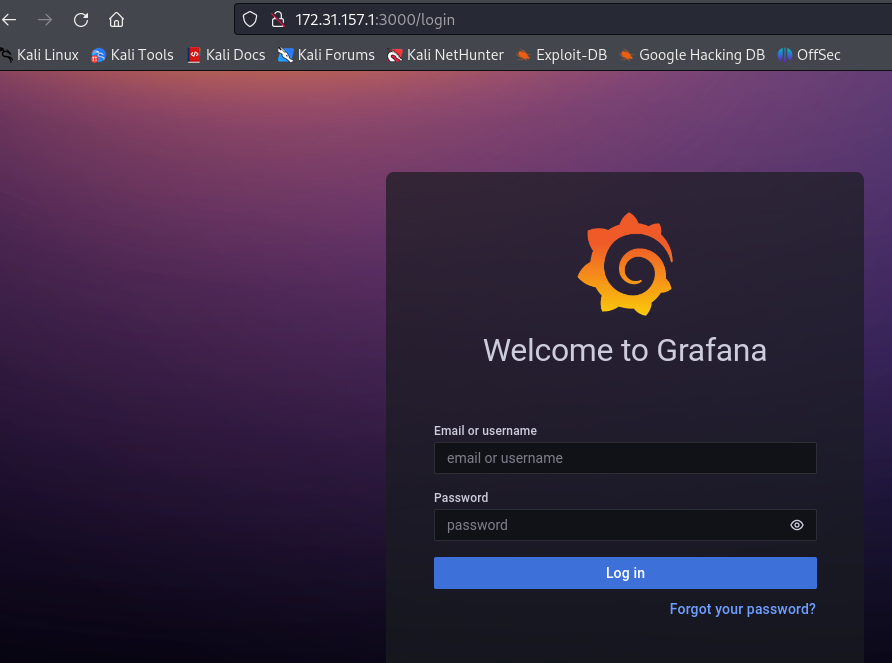
Task: Go to the browser home page
Action: click(117, 20)
